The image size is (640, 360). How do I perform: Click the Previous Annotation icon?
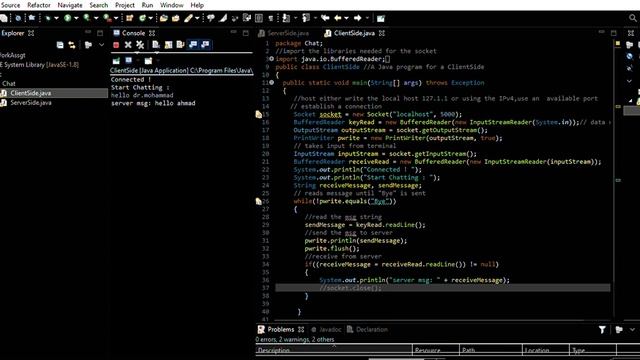pyautogui.click(x=305, y=18)
